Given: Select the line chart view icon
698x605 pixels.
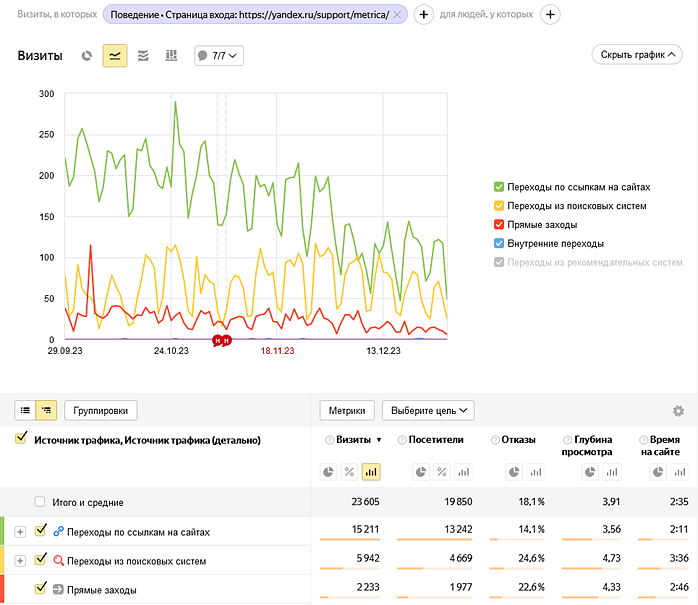Looking at the screenshot, I should coord(115,56).
